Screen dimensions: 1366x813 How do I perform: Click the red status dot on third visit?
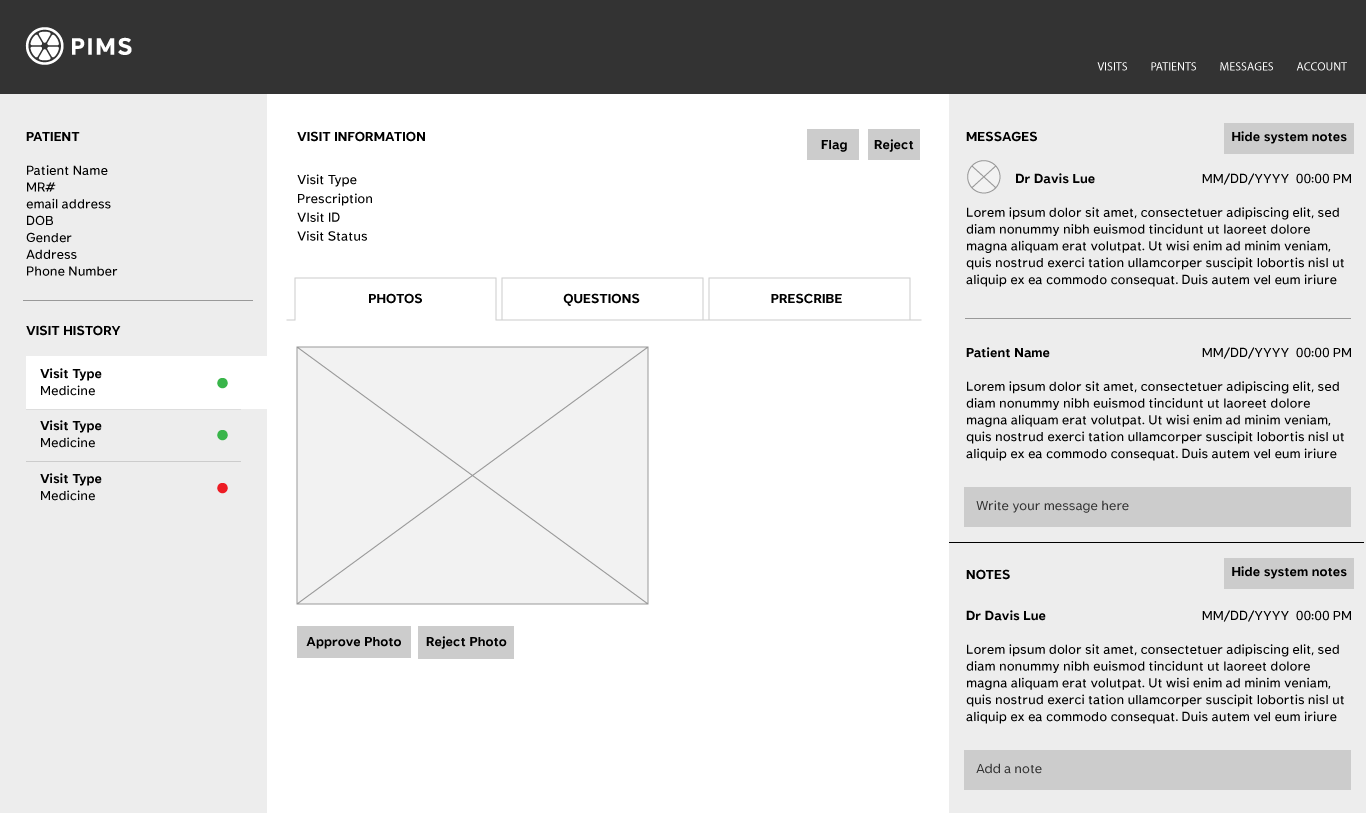pos(222,488)
